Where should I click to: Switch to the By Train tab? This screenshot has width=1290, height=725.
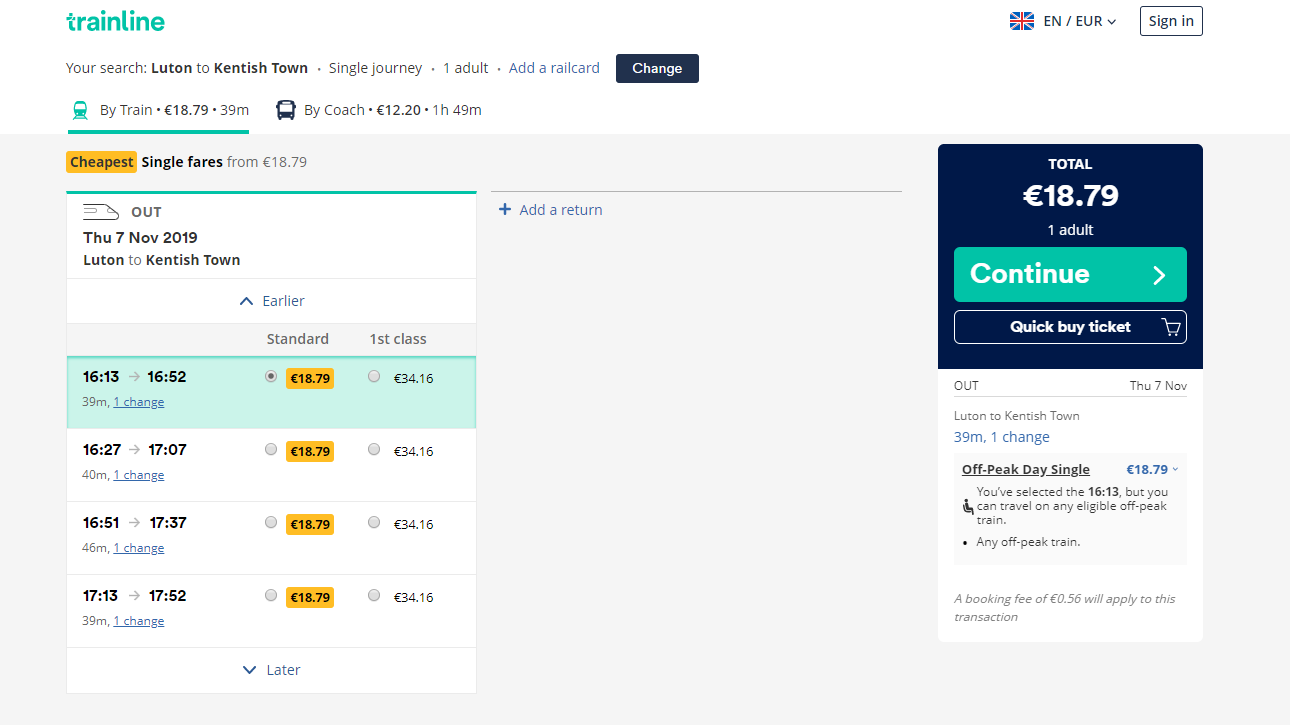(160, 110)
